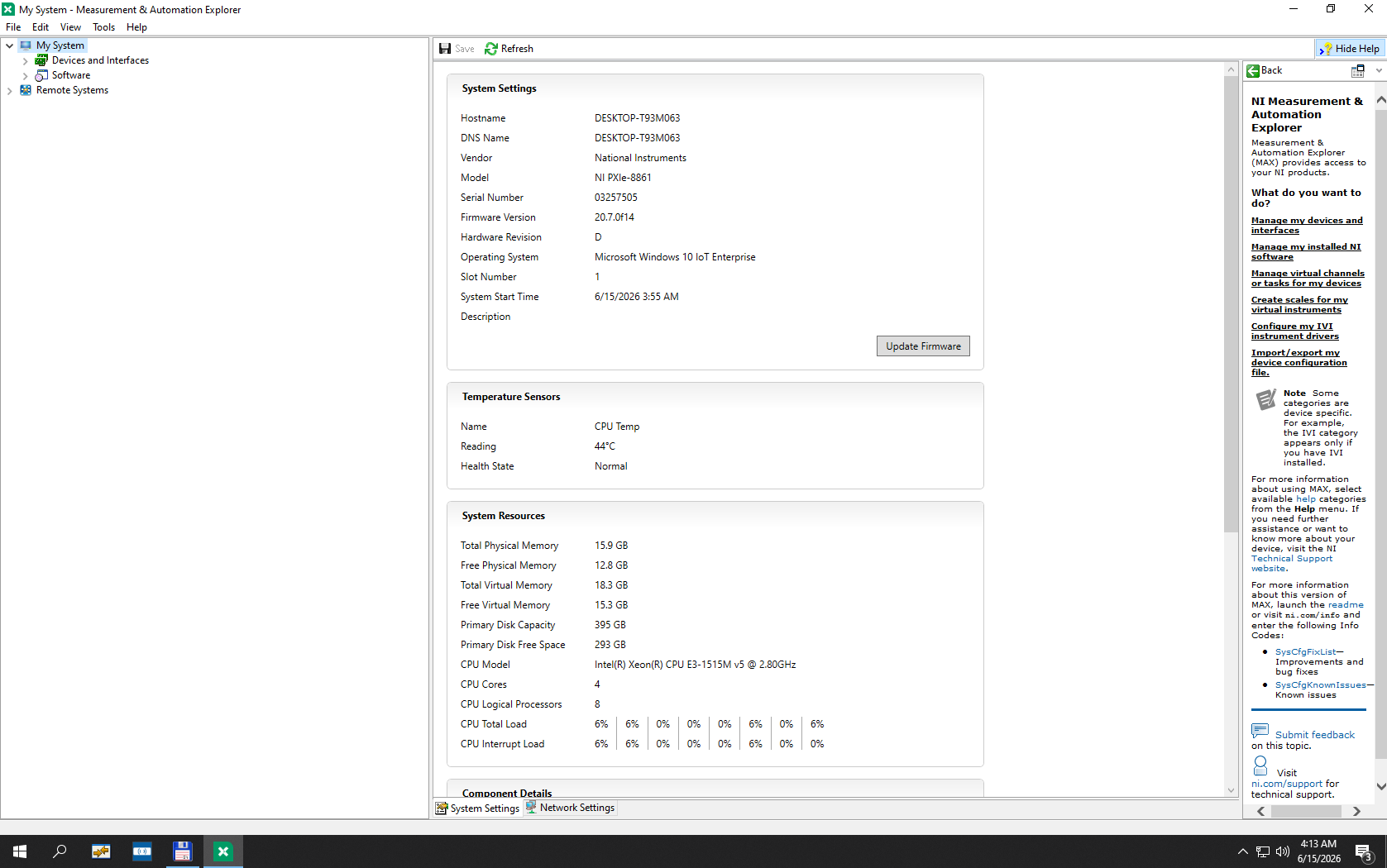Click help pane horizontal scroll right arrow
This screenshot has width=1387, height=868.
(x=1356, y=812)
